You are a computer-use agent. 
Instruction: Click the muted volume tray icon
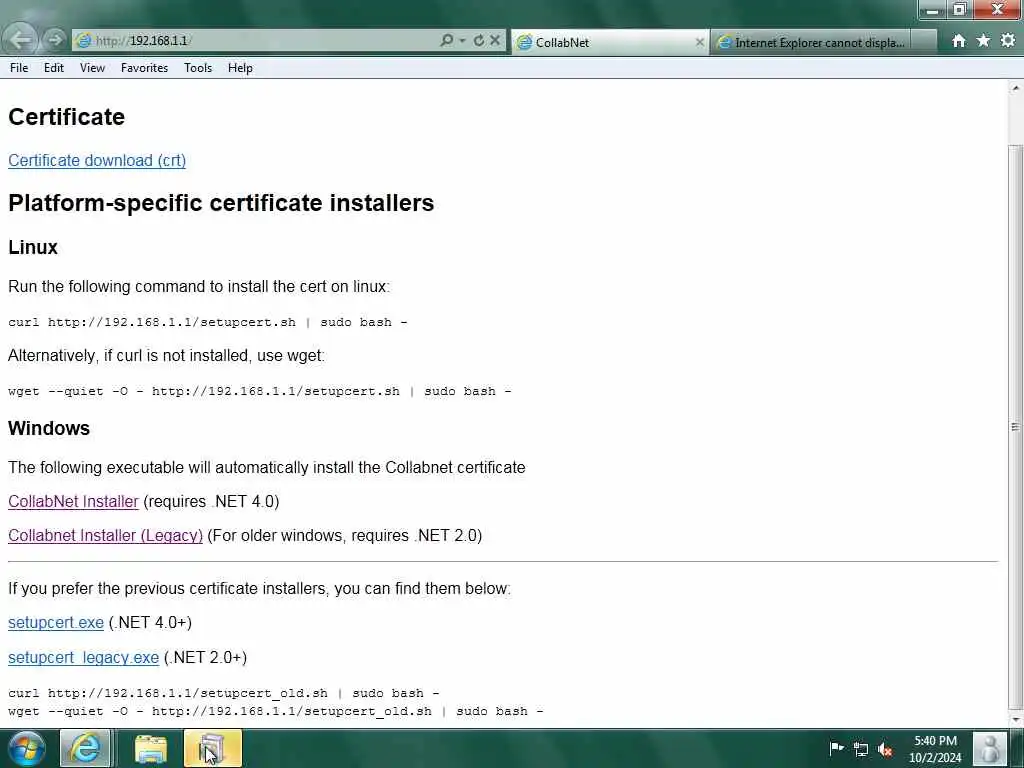(x=886, y=749)
